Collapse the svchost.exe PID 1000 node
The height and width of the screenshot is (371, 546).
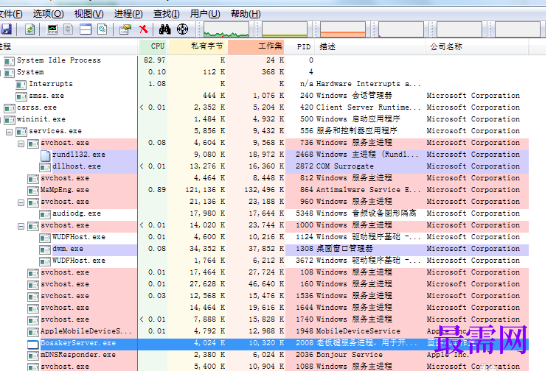pos(21,226)
